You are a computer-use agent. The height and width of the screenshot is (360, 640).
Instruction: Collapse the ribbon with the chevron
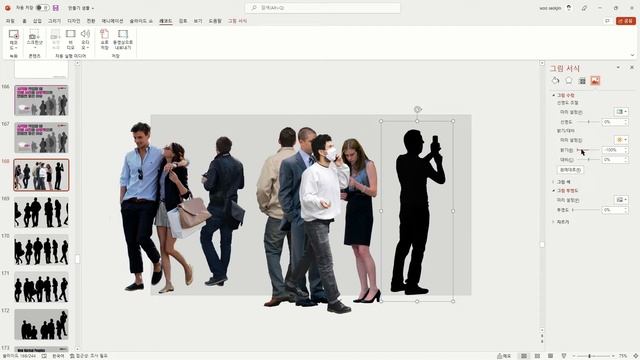pyautogui.click(x=632, y=55)
